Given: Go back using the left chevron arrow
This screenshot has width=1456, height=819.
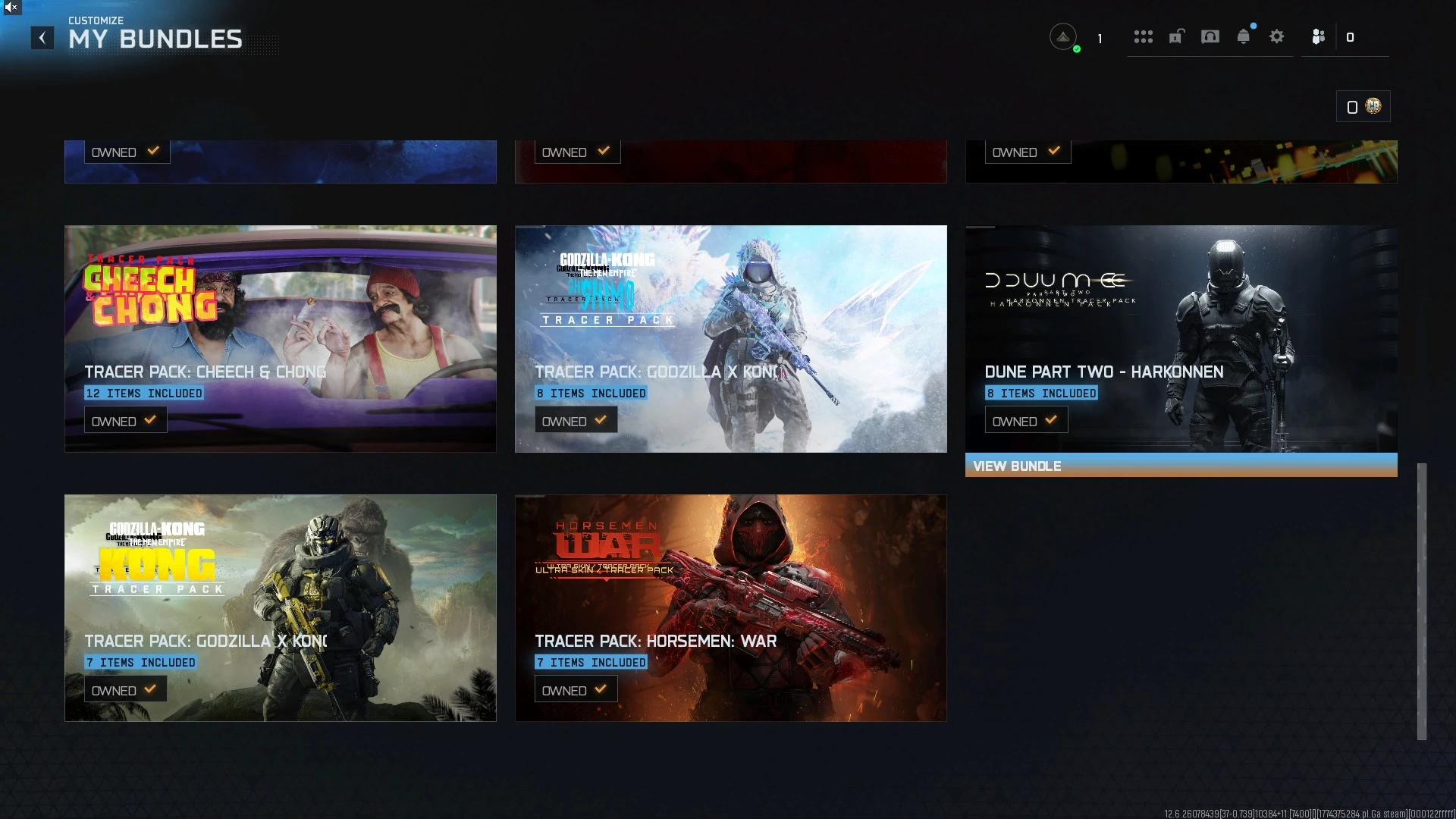Looking at the screenshot, I should [x=42, y=38].
